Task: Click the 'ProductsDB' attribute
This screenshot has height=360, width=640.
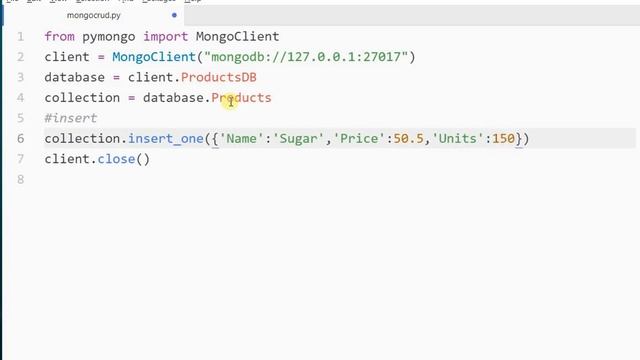Action: 218,78
